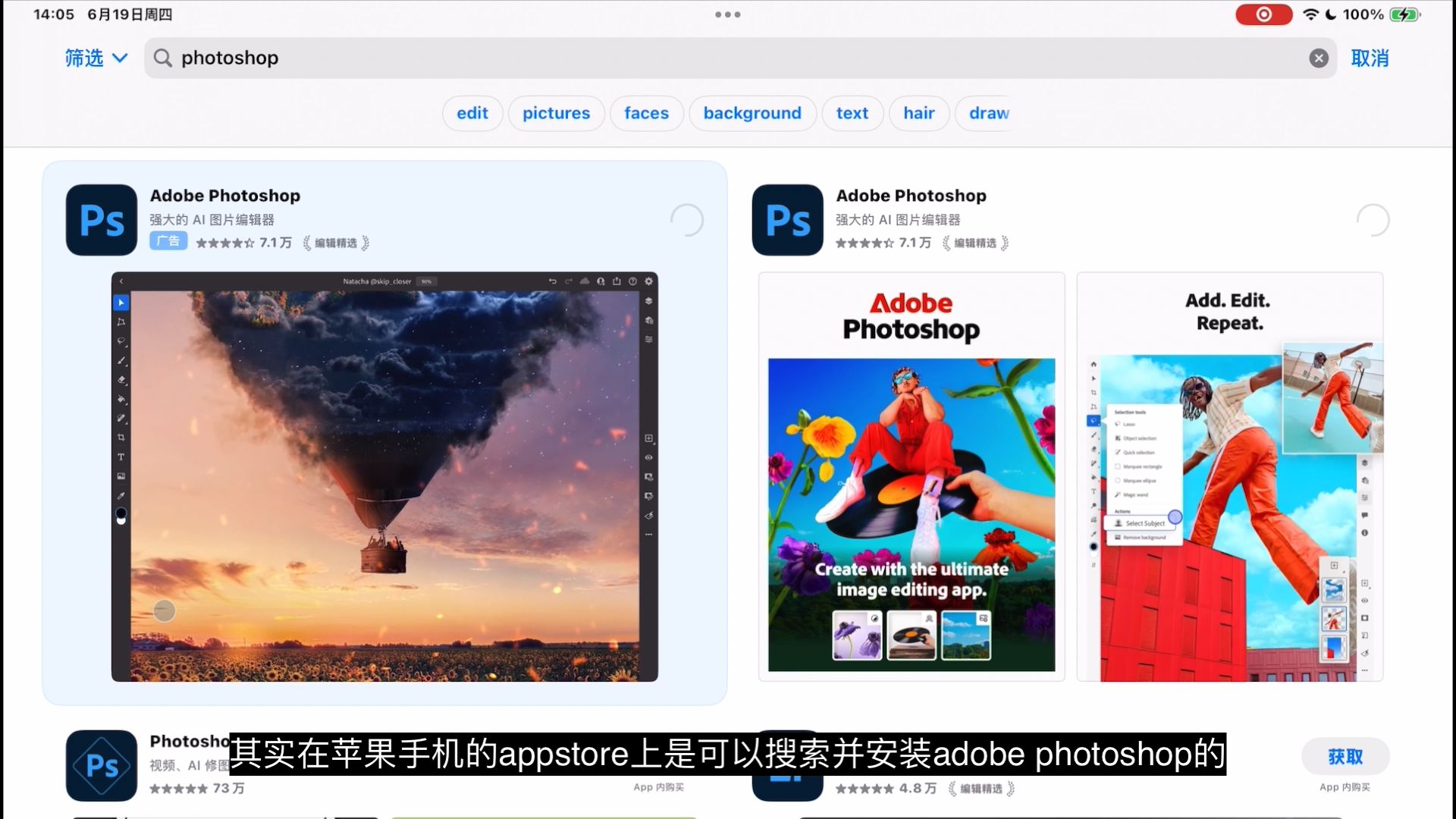1456x819 pixels.
Task: Click the loading spinner on the sponsored Photoshop card
Action: coord(687,220)
